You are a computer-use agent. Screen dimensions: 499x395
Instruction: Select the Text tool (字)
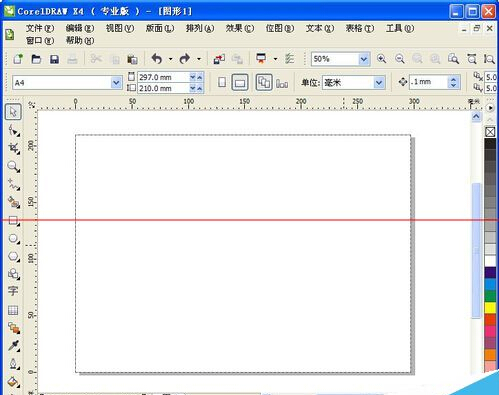pyautogui.click(x=13, y=291)
